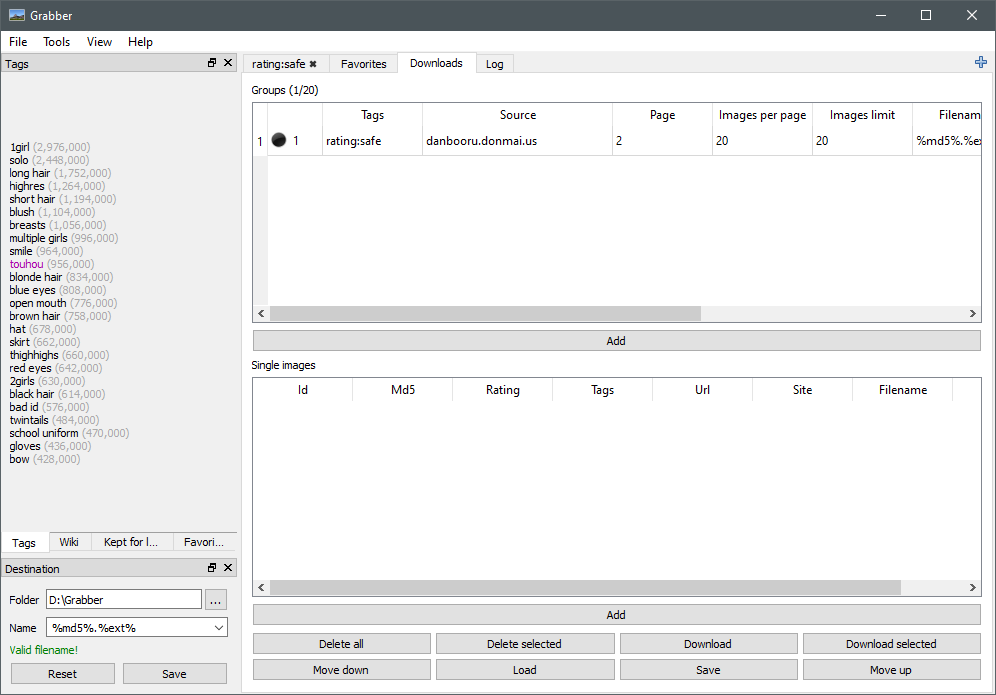Click the Images limit column header
Screen dimensions: 996x695
click(x=862, y=115)
